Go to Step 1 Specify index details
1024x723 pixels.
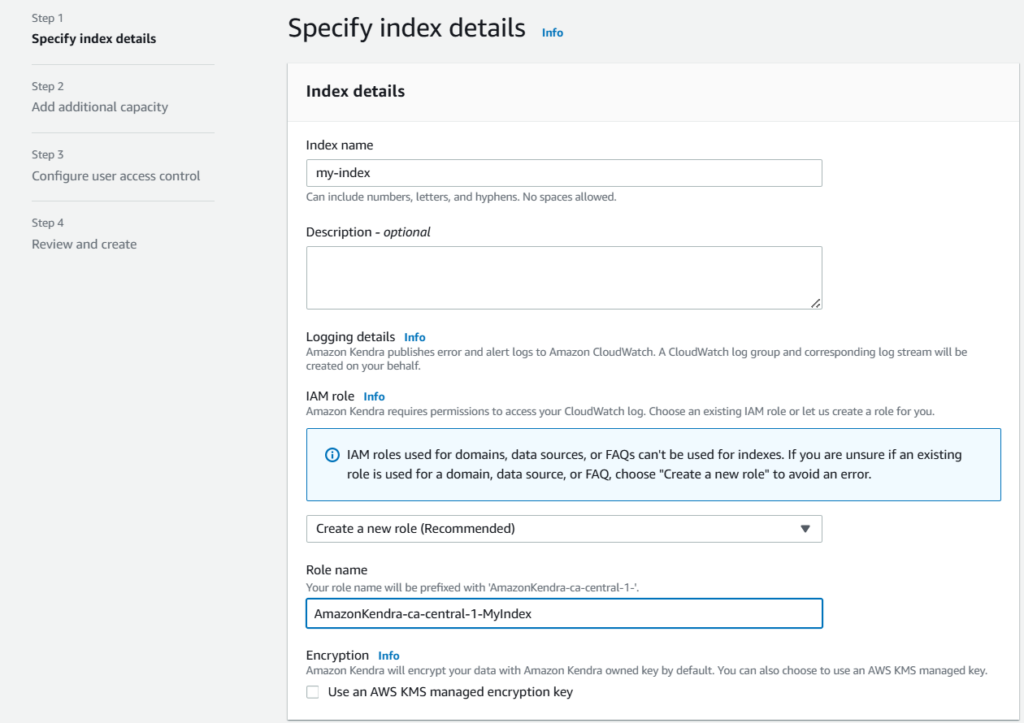coord(94,39)
